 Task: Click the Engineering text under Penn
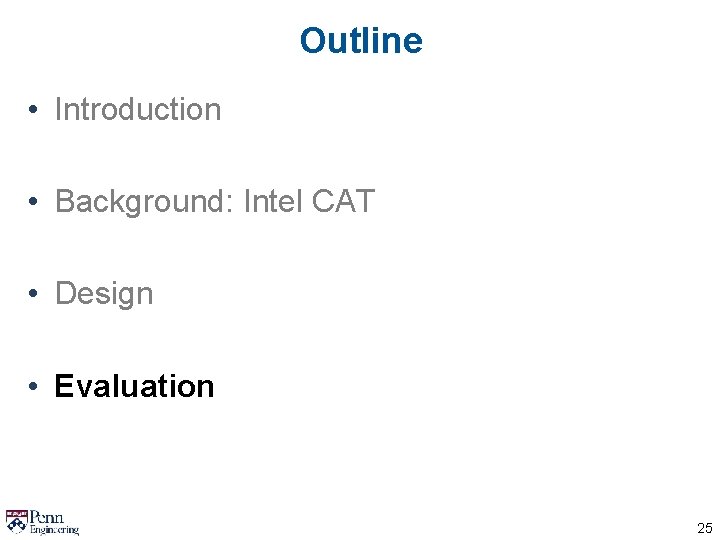[x=54, y=530]
